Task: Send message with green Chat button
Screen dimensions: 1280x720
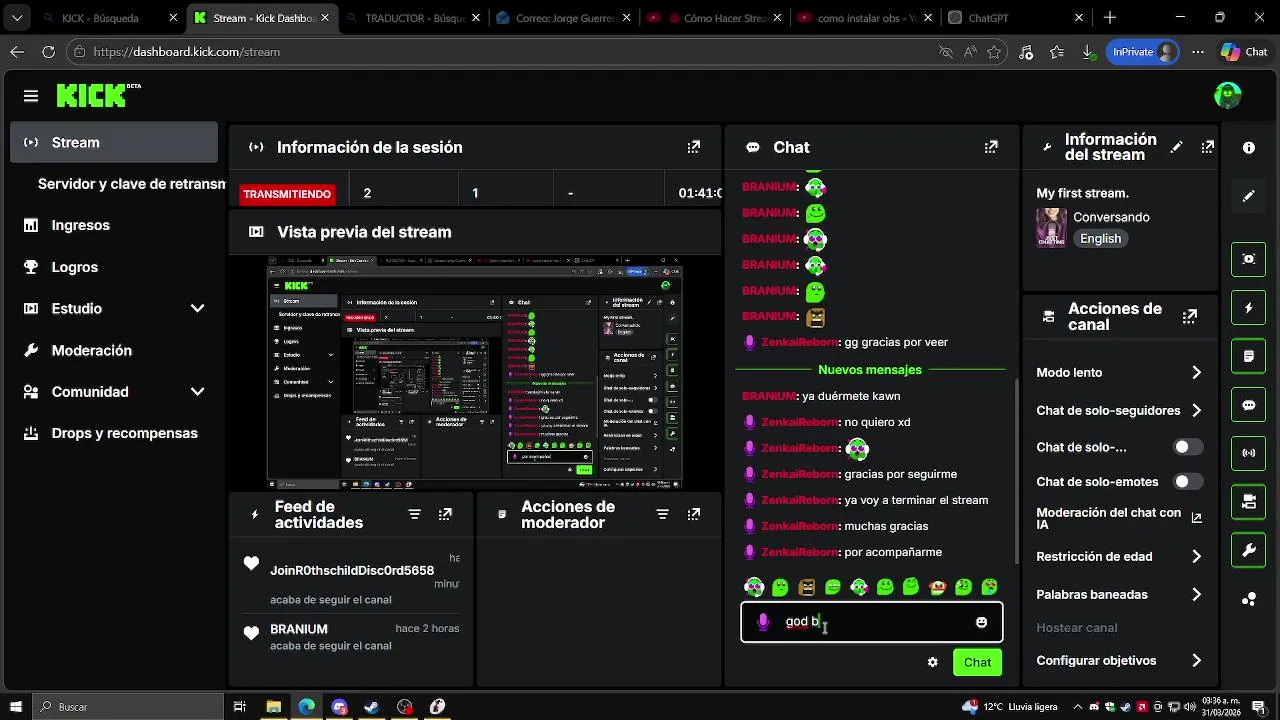Action: (977, 662)
